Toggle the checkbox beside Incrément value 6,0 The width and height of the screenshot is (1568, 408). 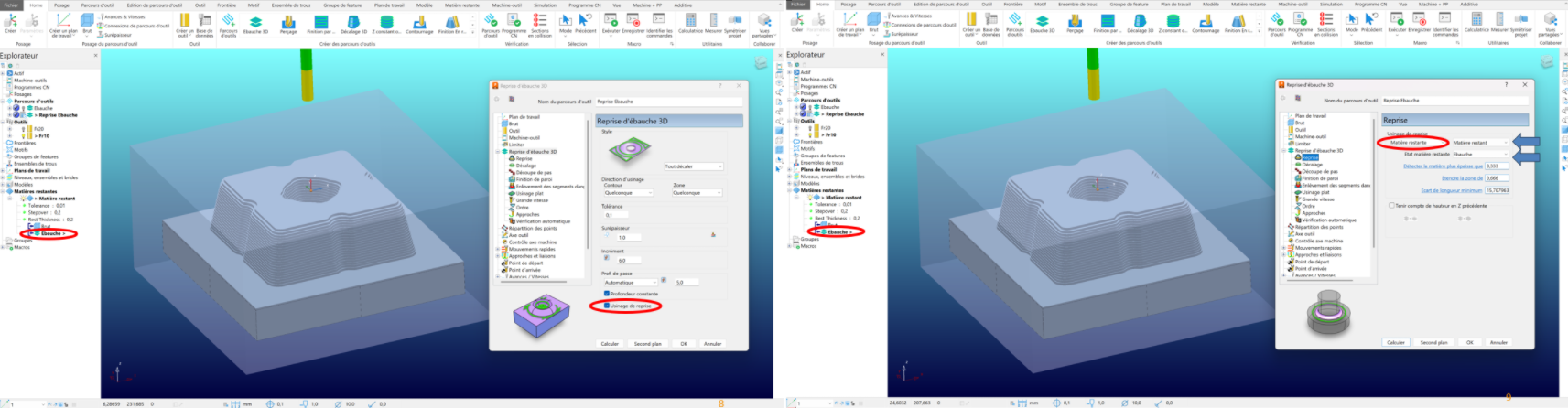[x=607, y=259]
